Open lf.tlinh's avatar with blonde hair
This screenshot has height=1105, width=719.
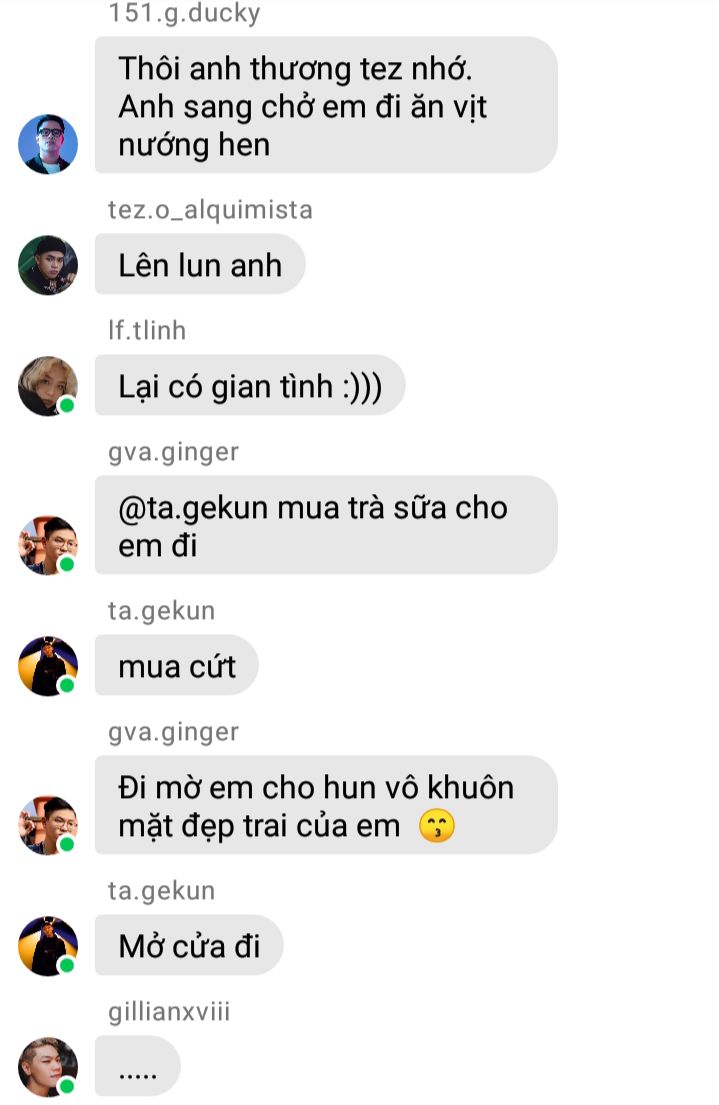point(48,386)
